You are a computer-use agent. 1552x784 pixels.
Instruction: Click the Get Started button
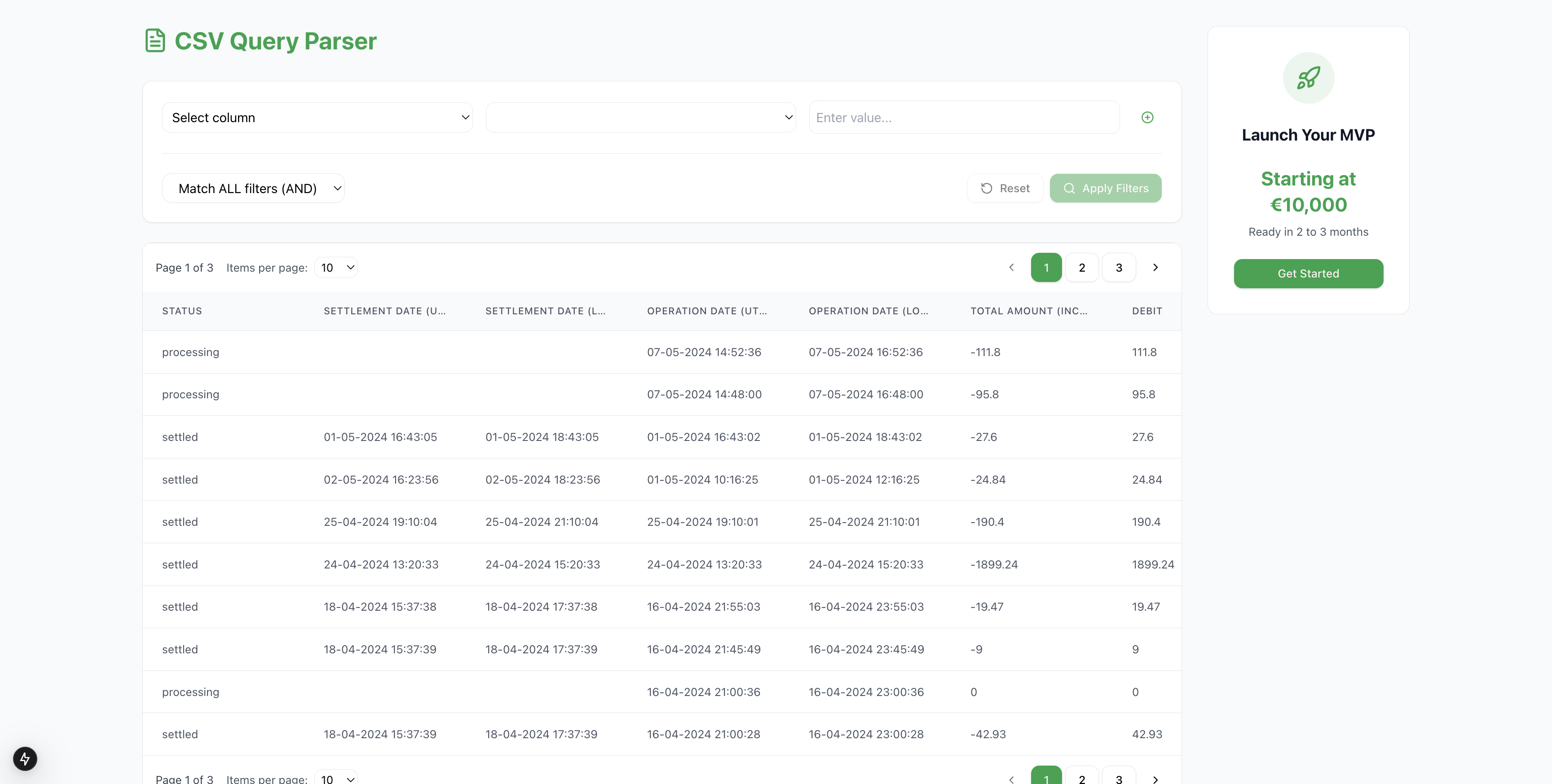[x=1308, y=273]
